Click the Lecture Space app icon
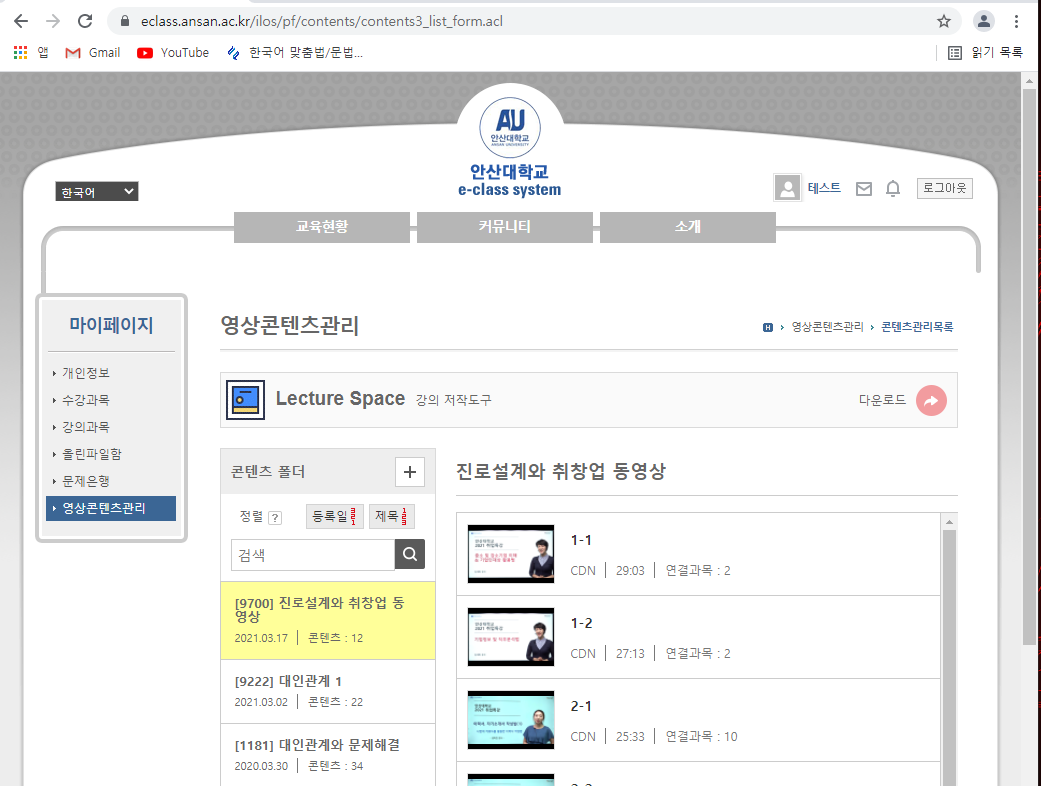Image resolution: width=1041 pixels, height=786 pixels. pos(245,400)
